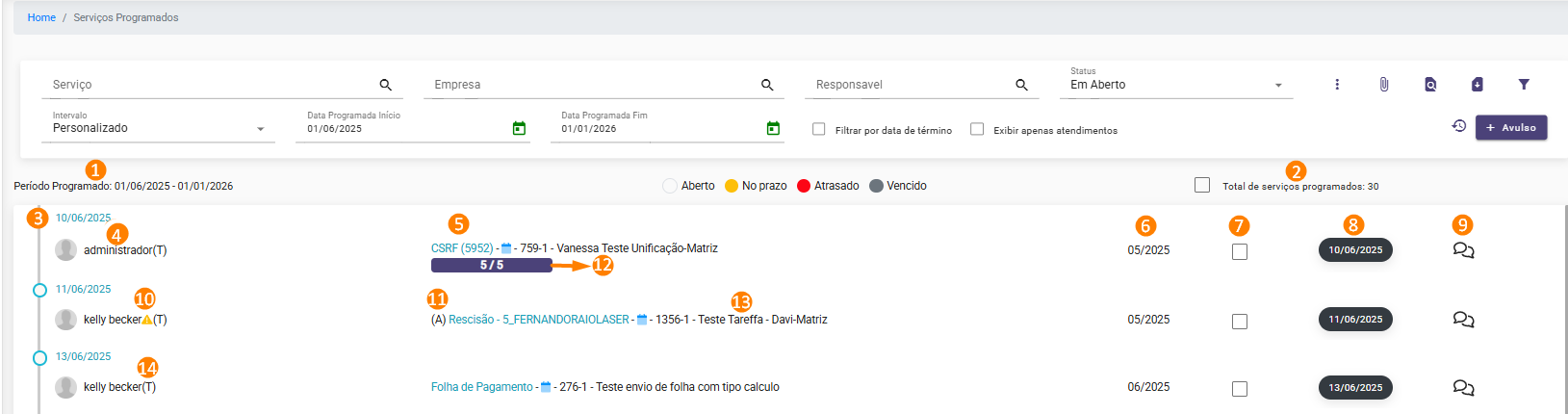The image size is (1568, 414).
Task: Click the document search icon in the toolbar
Action: [1430, 85]
